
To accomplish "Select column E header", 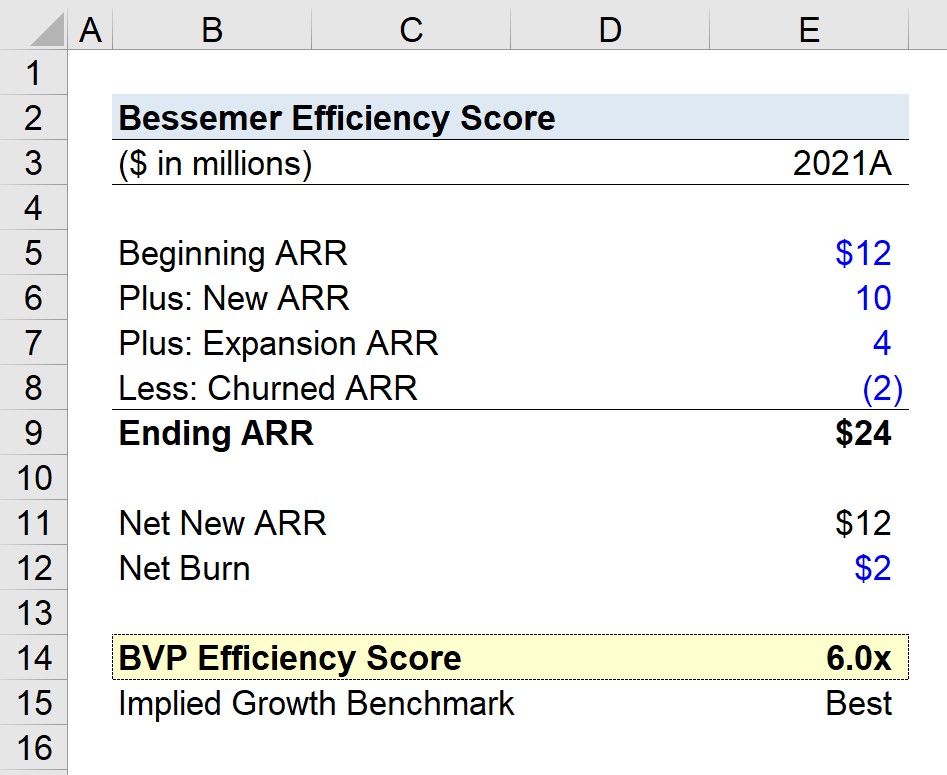I will (809, 30).
